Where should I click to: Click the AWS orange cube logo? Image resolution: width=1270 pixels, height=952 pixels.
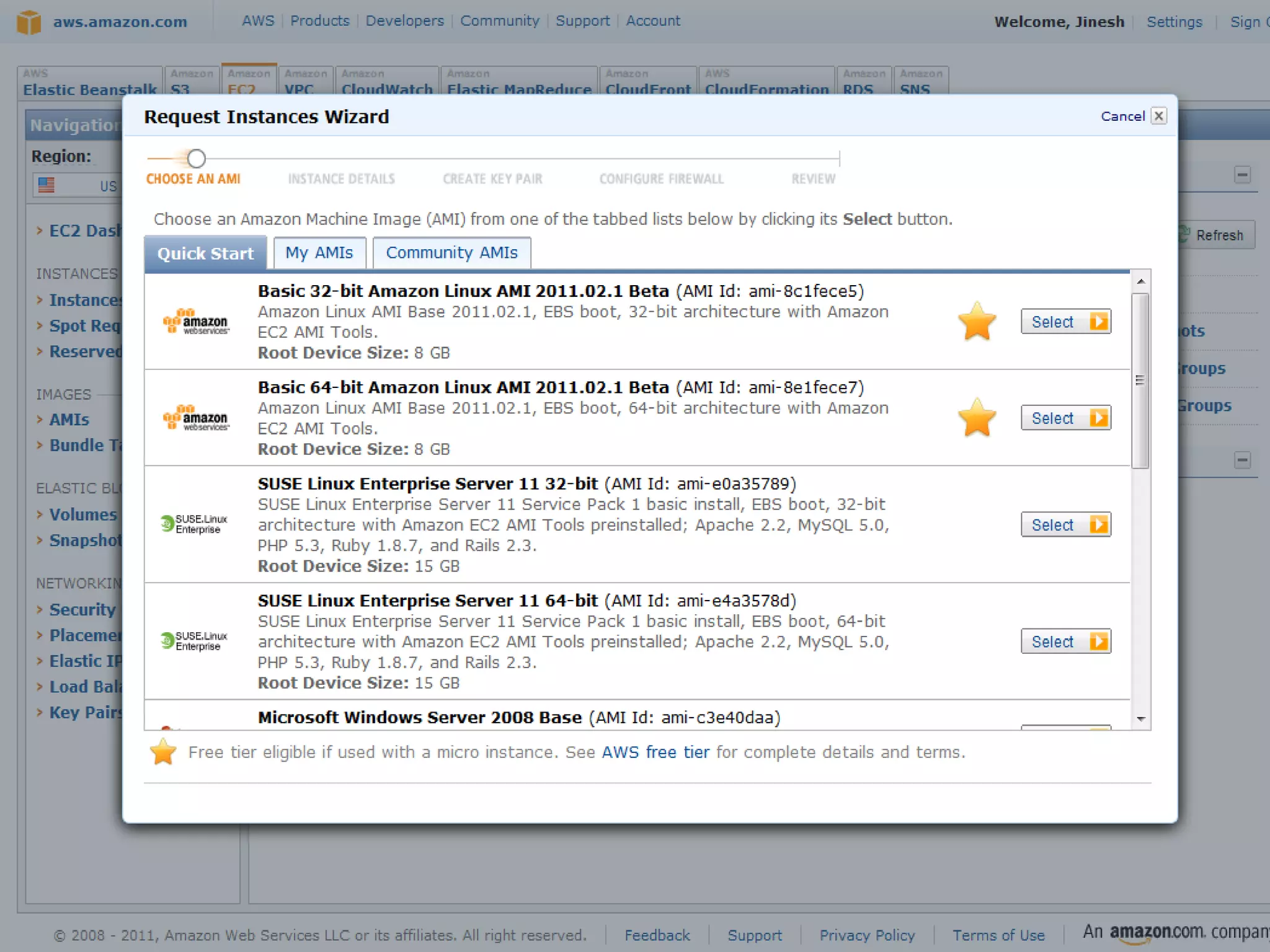coord(29,22)
